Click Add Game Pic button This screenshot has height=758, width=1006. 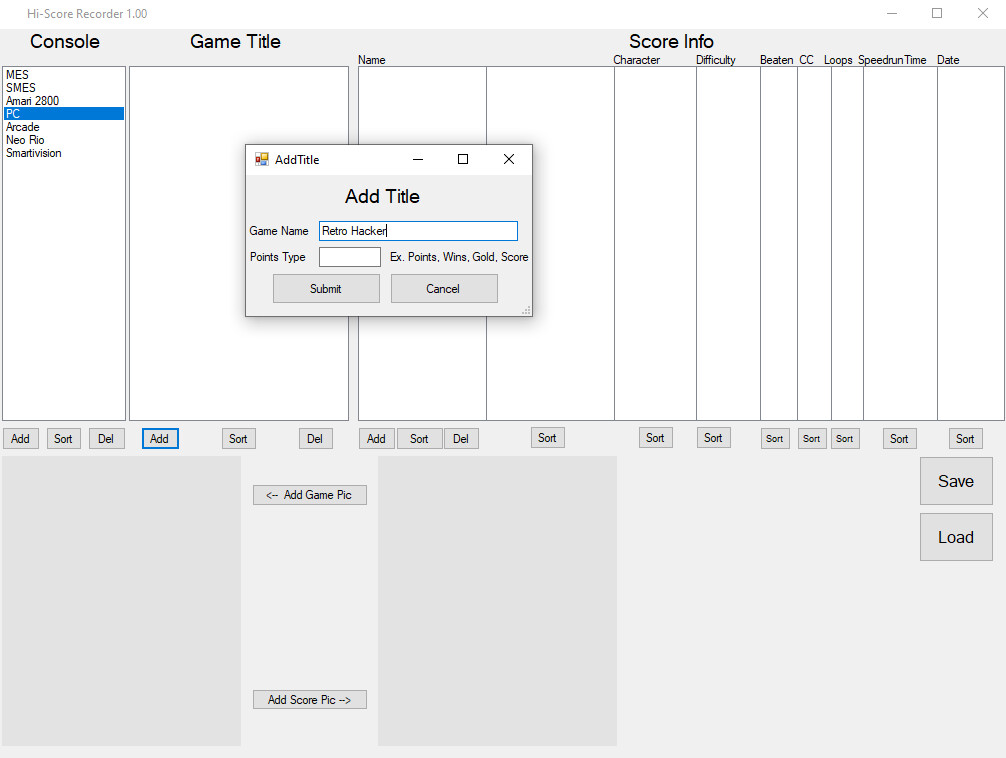310,494
